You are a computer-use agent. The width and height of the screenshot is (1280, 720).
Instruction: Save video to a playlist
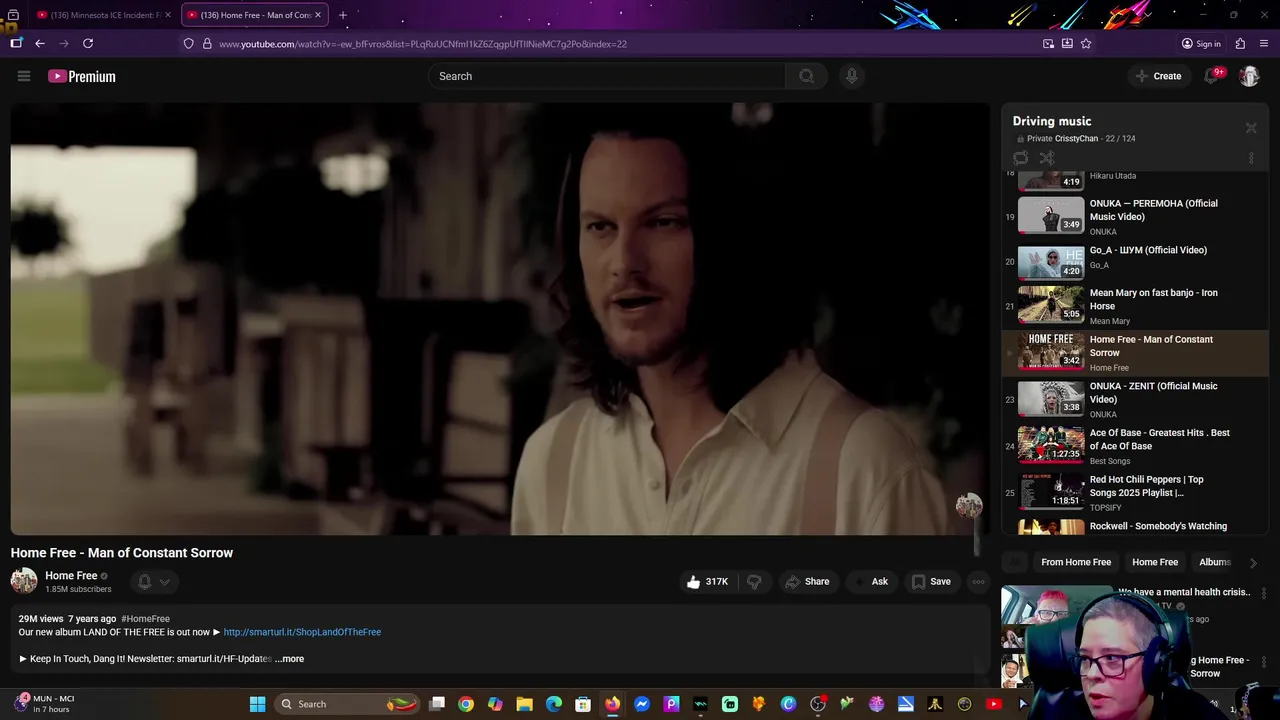931,581
